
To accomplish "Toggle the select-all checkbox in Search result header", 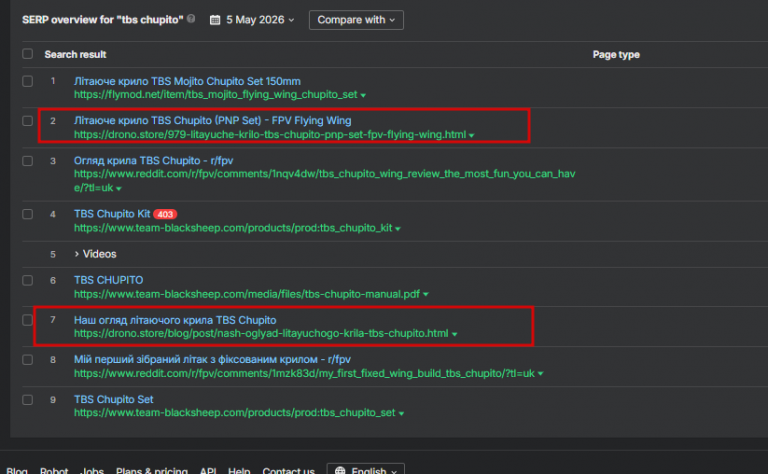I will [x=27, y=54].
